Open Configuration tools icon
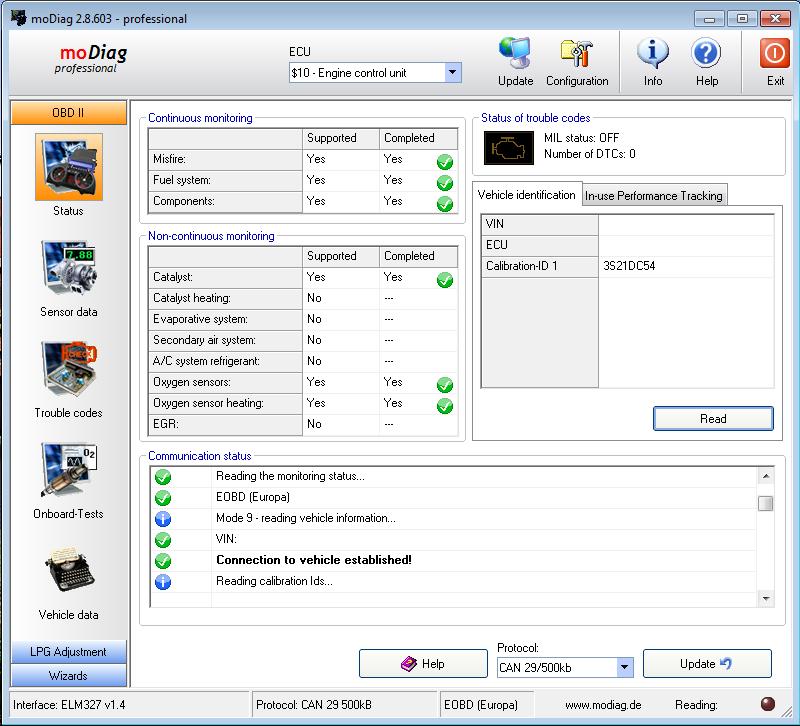The height and width of the screenshot is (726, 800). point(577,54)
